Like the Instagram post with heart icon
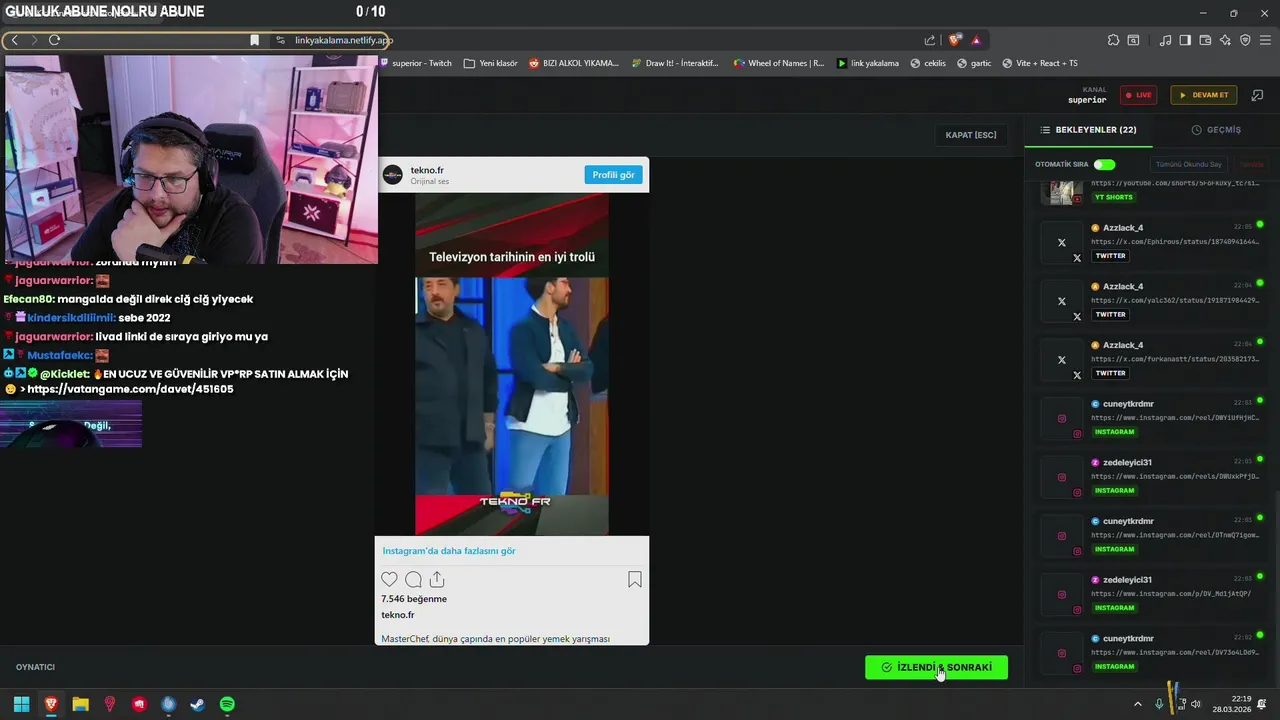1280x720 pixels. click(389, 579)
